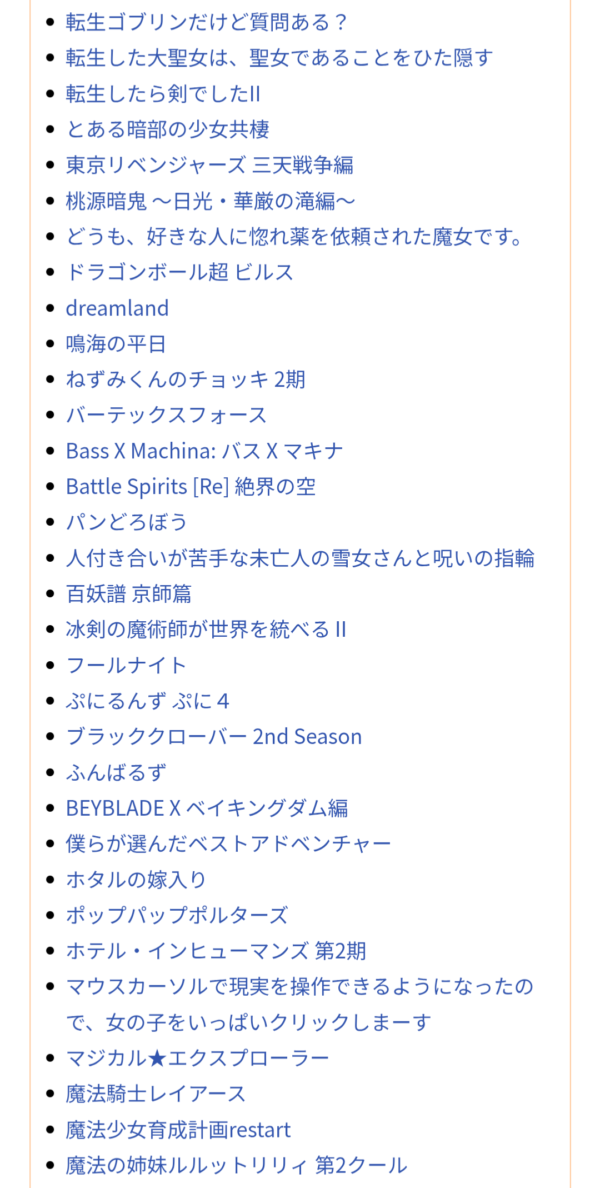Visit BEYBLADE X ベイキングダム編 link

coord(207,808)
